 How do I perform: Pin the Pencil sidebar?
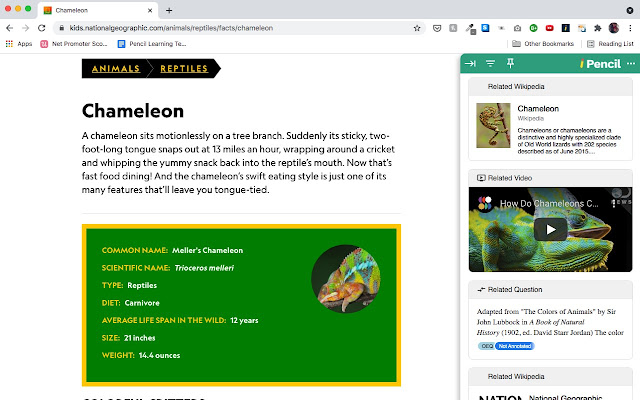click(x=510, y=63)
